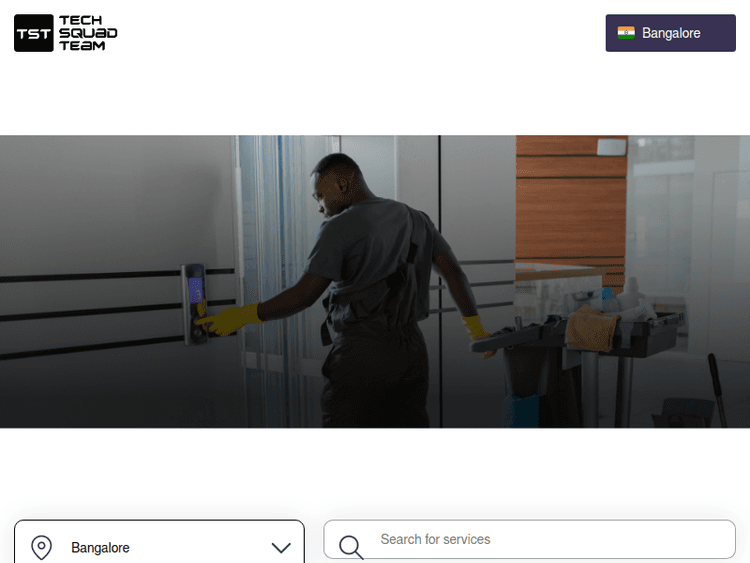
Task: Expand the city selector chevron arrow
Action: pos(281,548)
